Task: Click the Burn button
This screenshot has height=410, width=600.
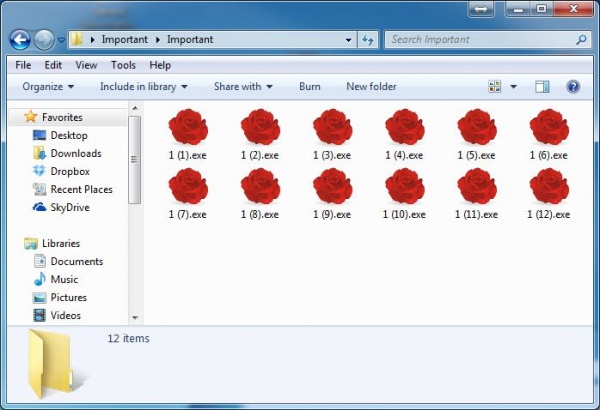Action: click(309, 87)
